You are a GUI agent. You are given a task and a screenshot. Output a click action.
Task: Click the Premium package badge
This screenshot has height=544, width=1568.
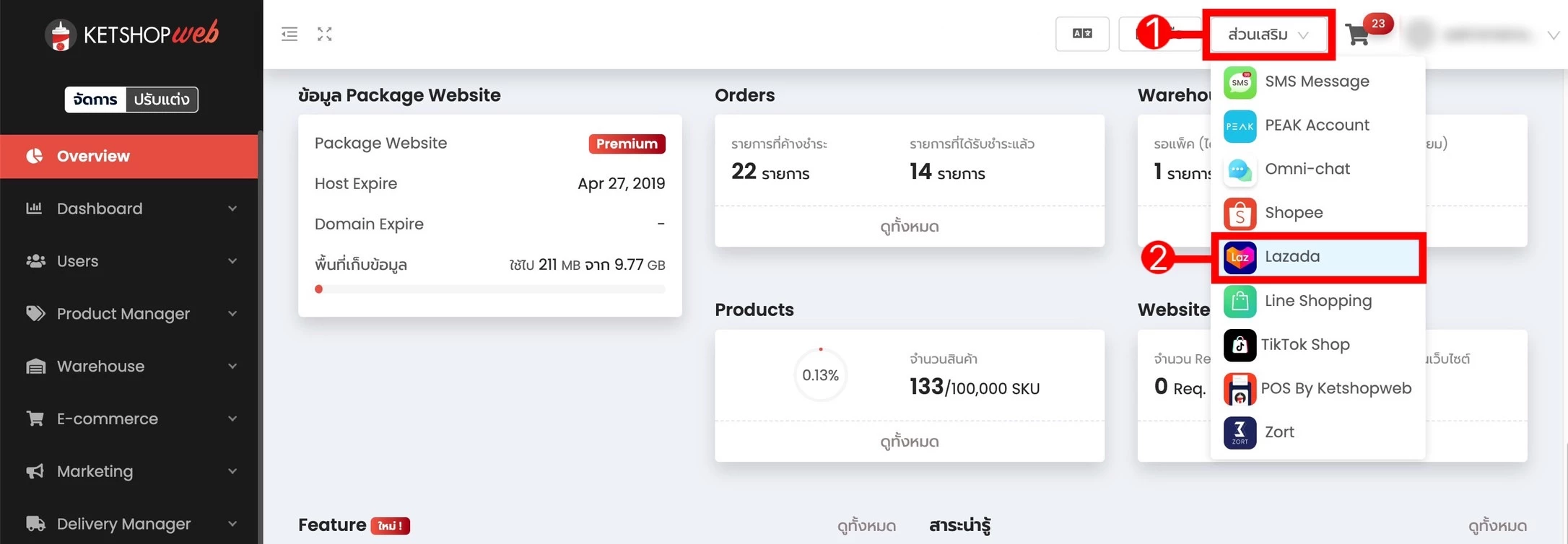point(627,144)
